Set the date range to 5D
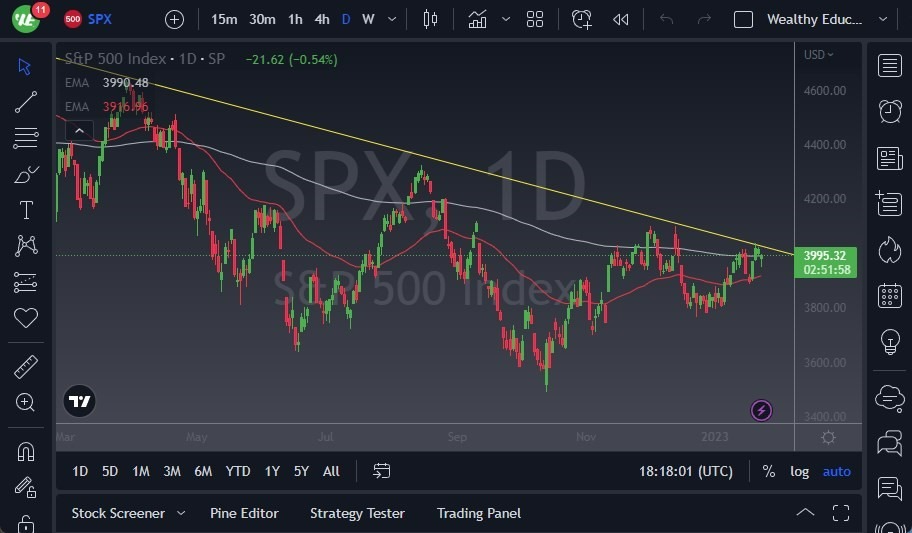912x533 pixels. coord(110,471)
